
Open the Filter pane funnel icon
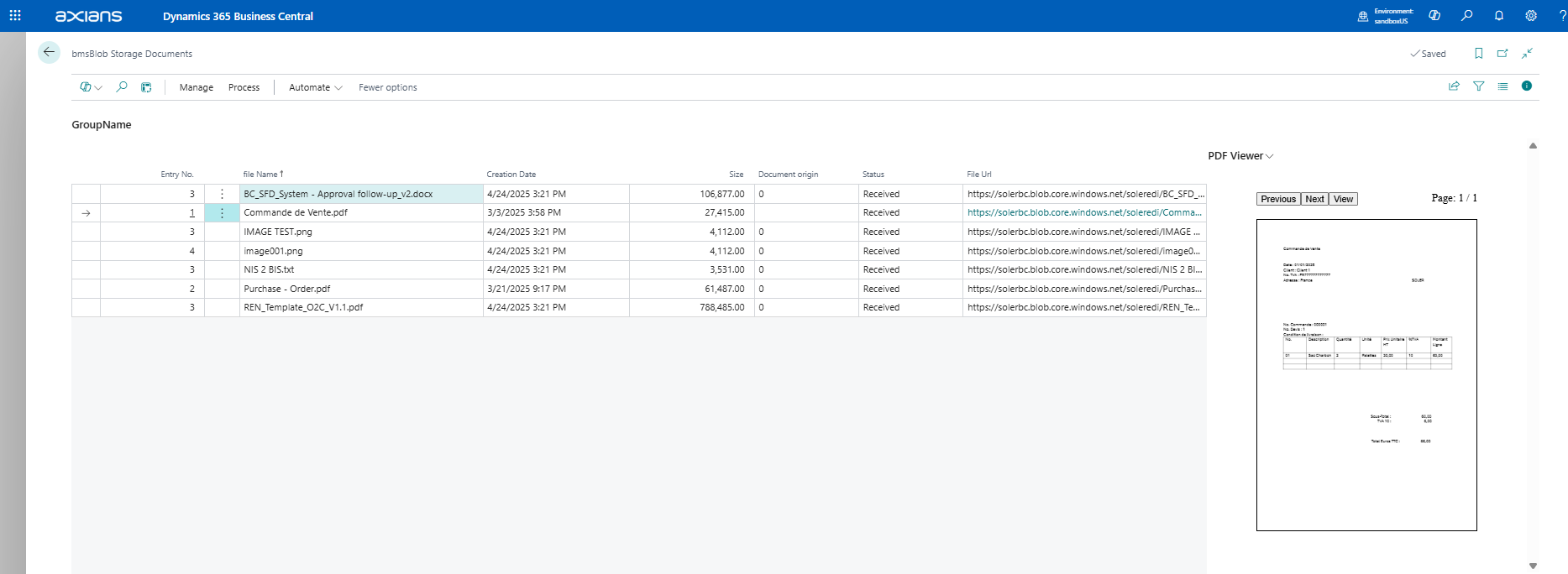click(x=1479, y=86)
